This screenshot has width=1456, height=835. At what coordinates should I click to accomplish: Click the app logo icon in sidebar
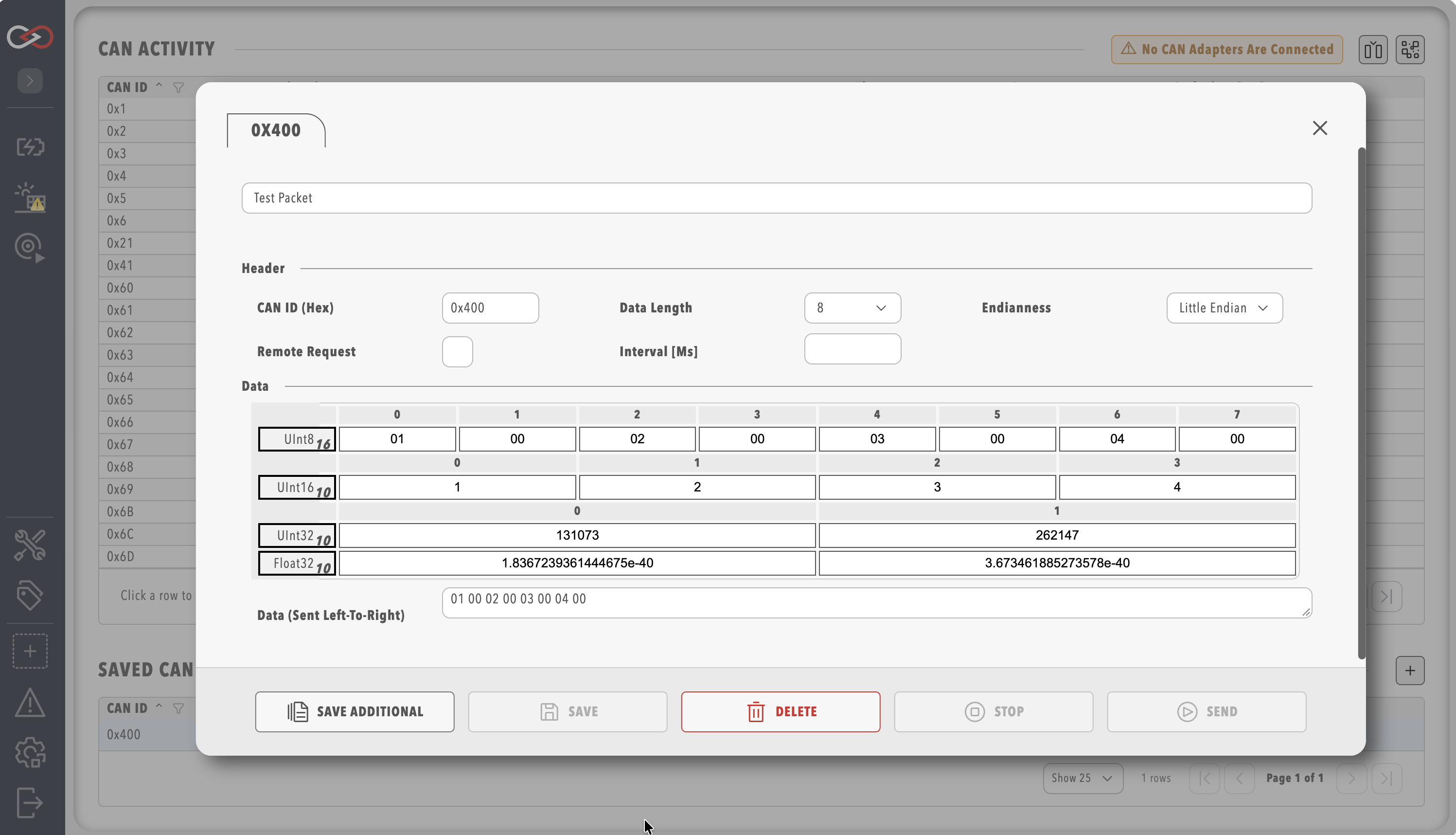click(x=30, y=36)
